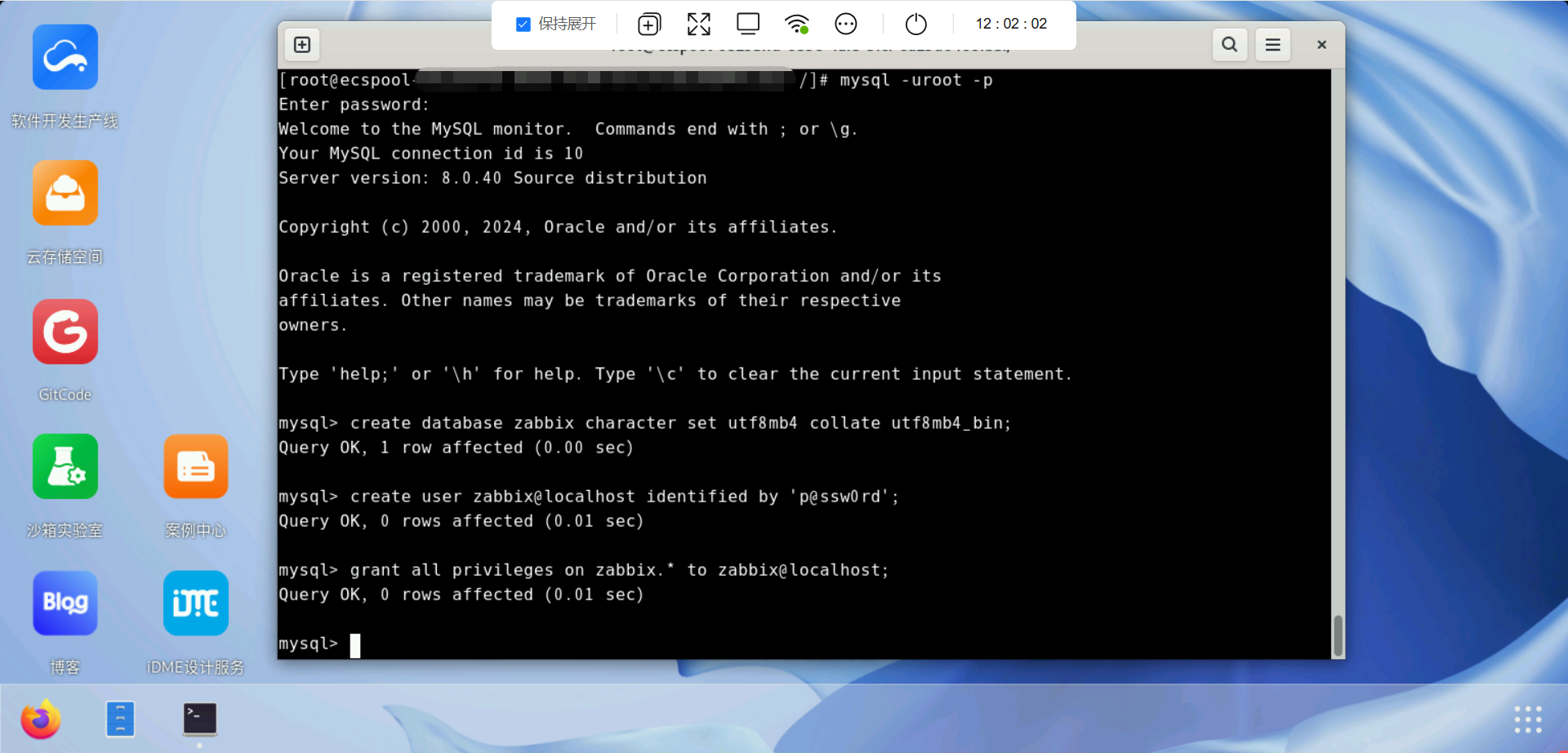The image size is (1568, 753).
Task: Launch the GitCode desktop shortcut
Action: [x=65, y=332]
